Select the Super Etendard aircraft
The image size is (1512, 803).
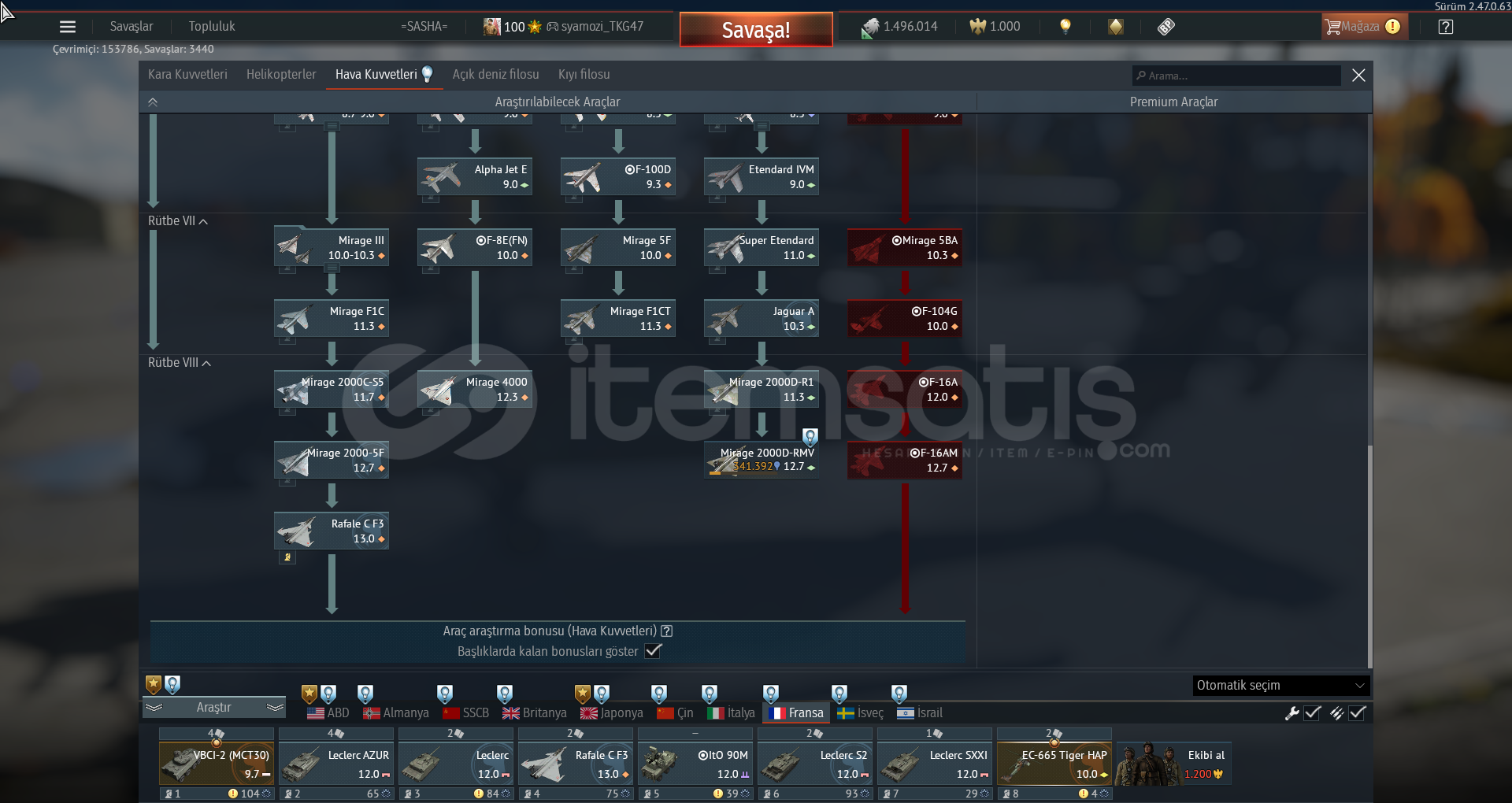point(762,248)
